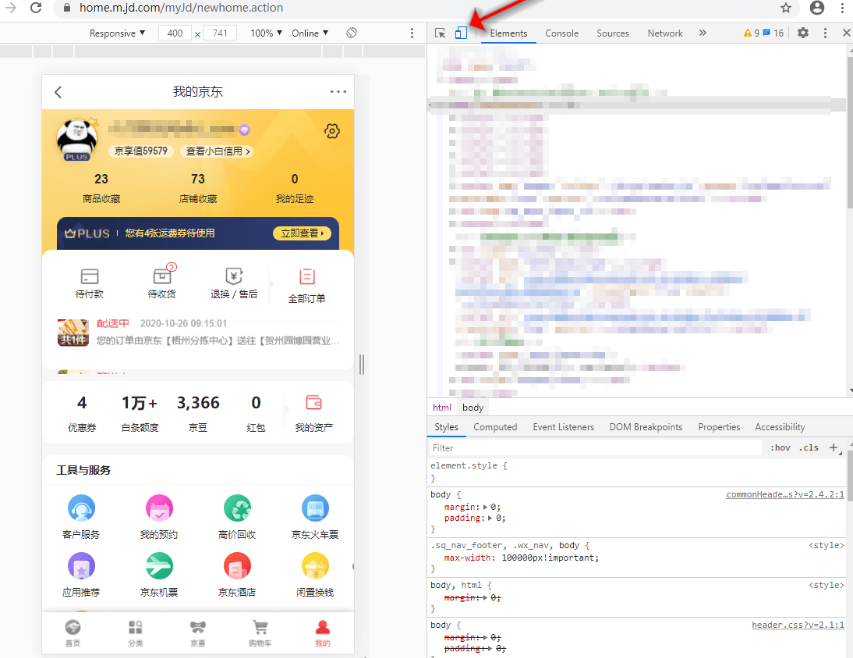Screen dimensions: 853x658
Task: Expand padding shorthand in commonHeader body rule
Action: click(x=490, y=518)
